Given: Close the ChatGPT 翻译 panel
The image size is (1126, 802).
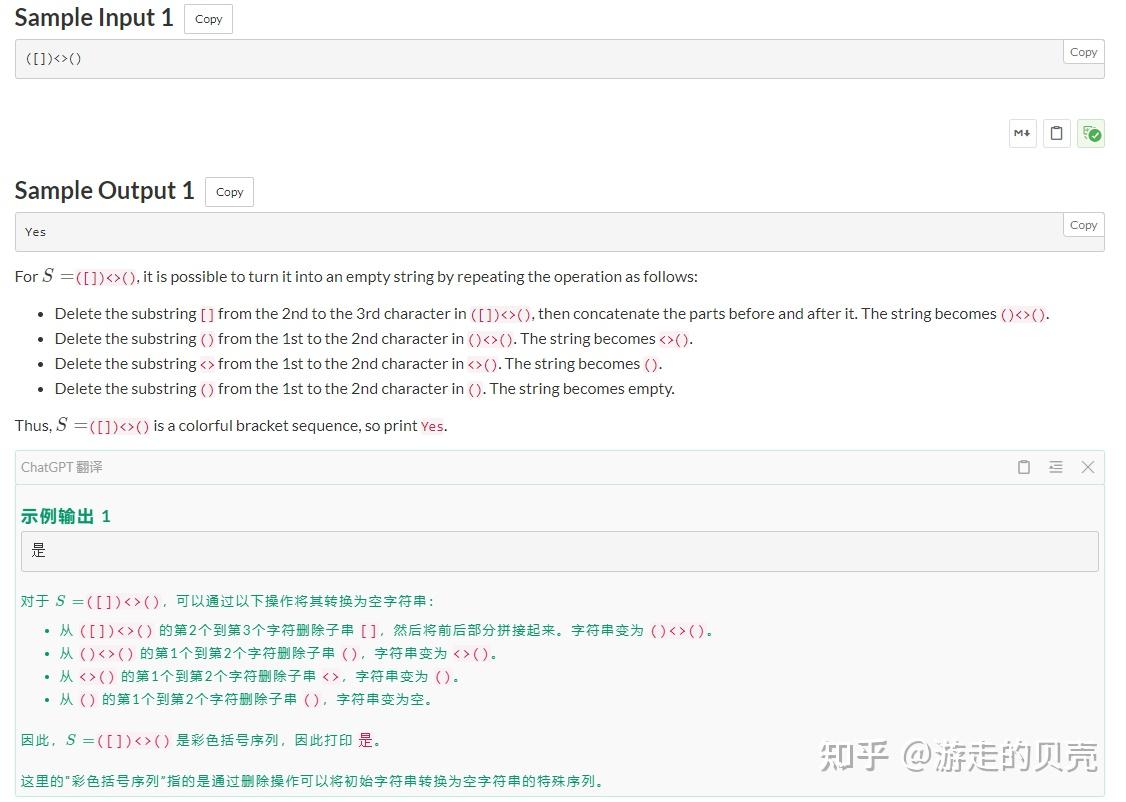Looking at the screenshot, I should tap(1088, 467).
